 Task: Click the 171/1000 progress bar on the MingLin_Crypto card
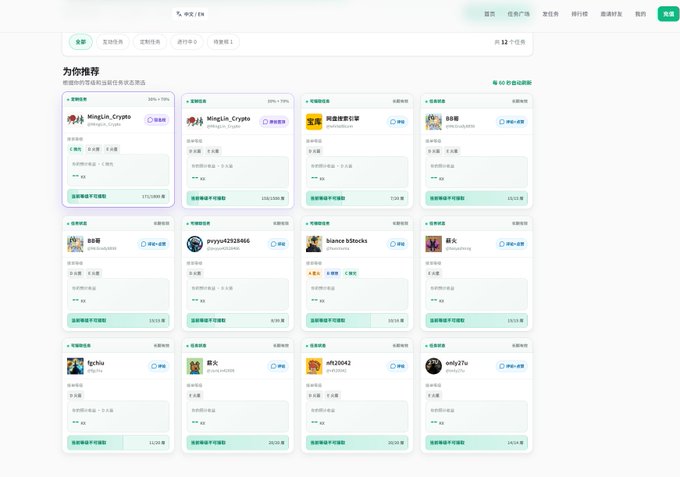point(118,196)
